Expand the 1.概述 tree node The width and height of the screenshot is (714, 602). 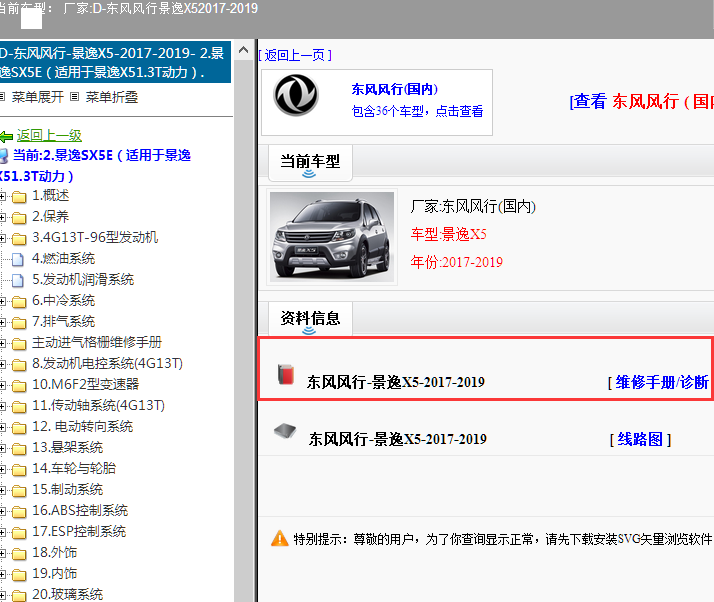click(2, 197)
